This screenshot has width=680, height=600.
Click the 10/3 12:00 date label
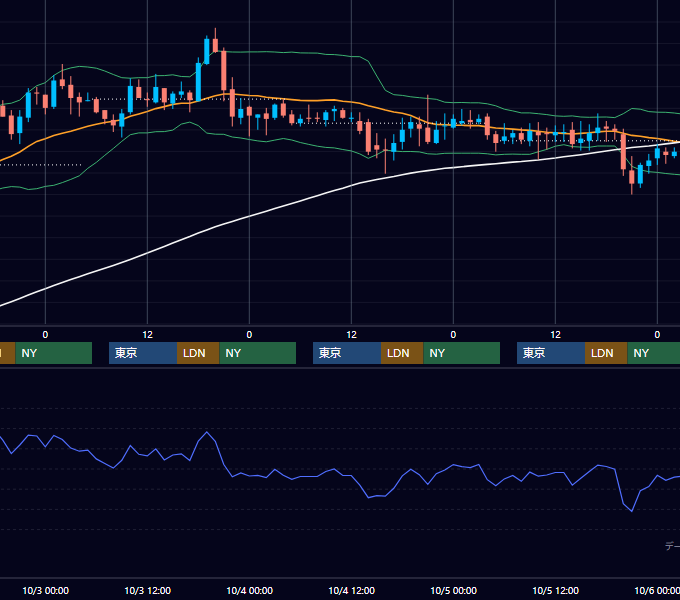pyautogui.click(x=147, y=590)
